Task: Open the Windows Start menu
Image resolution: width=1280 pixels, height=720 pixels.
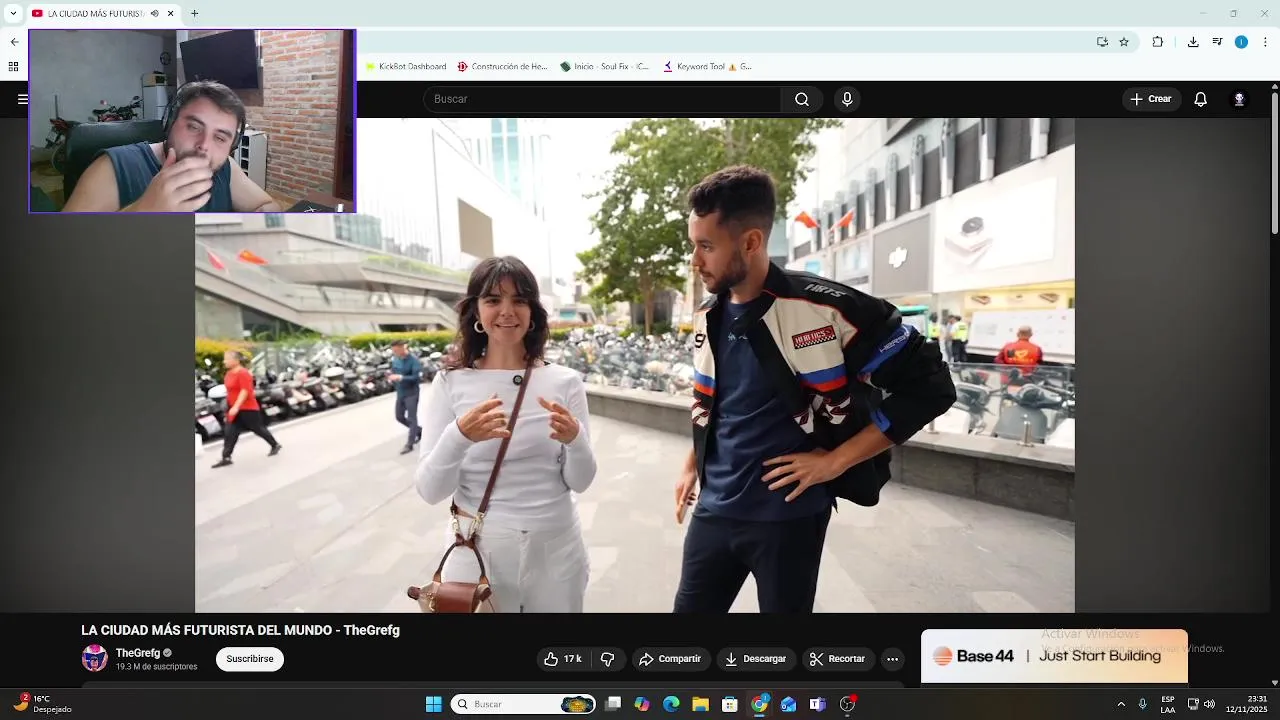Action: 433,704
